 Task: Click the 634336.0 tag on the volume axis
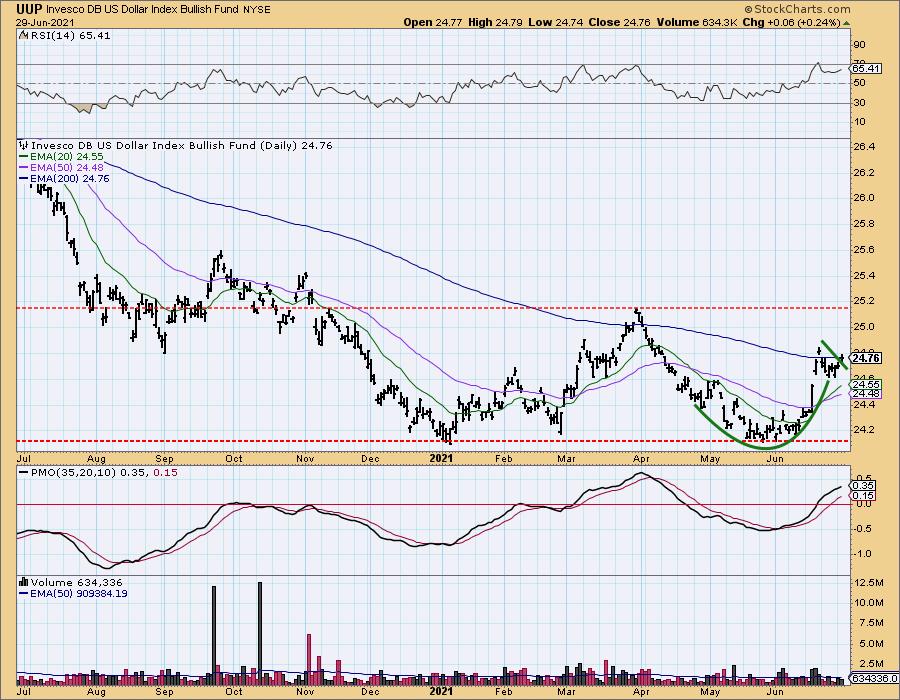tap(874, 679)
